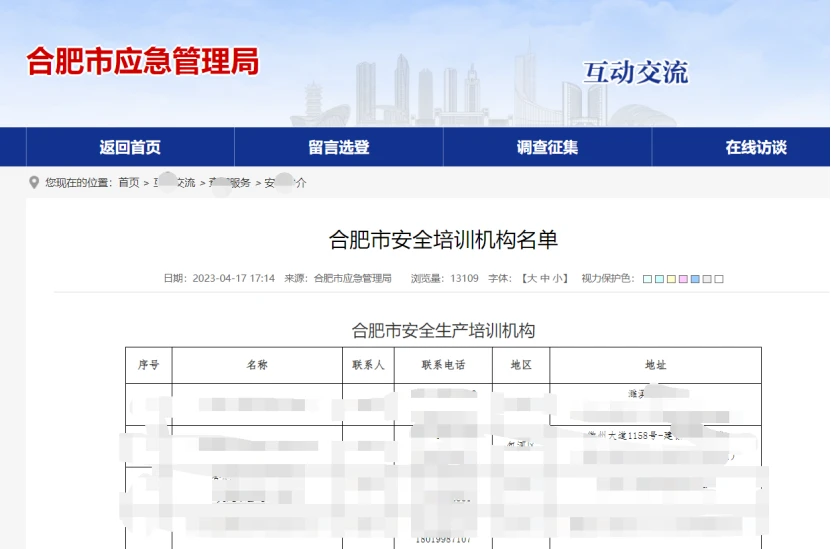This screenshot has width=831, height=549.
Task: Set font size to 大
Action: point(532,278)
